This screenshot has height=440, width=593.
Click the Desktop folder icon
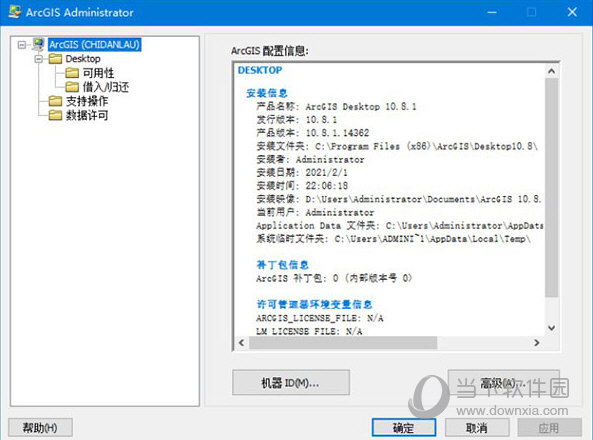click(x=56, y=59)
